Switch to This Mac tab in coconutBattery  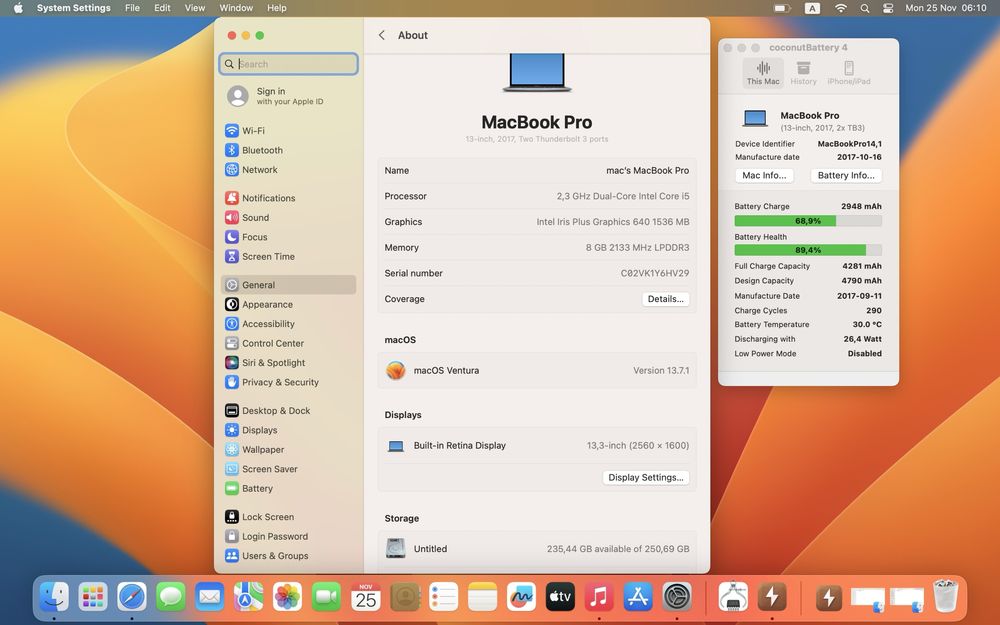coord(763,73)
